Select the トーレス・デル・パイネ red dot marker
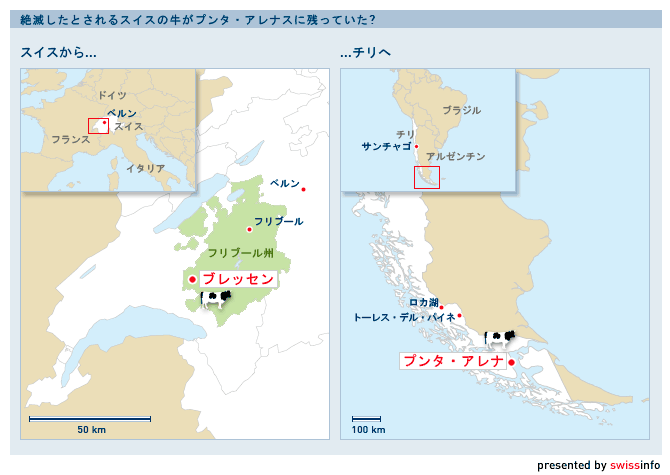The width and height of the screenshot is (670, 475). (460, 317)
